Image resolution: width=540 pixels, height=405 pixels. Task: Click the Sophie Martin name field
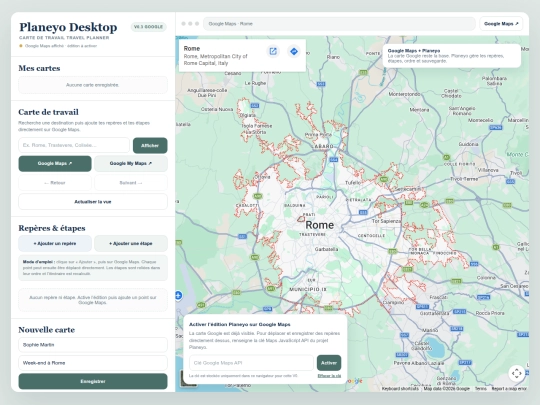93,345
